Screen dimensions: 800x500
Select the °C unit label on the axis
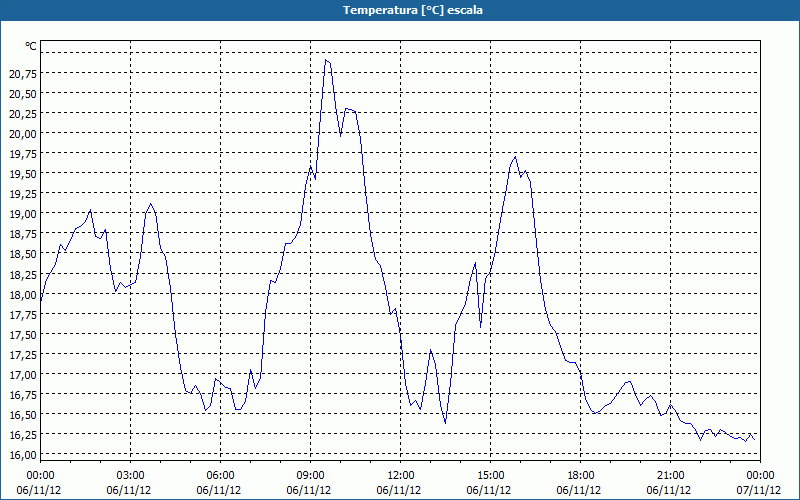31,46
